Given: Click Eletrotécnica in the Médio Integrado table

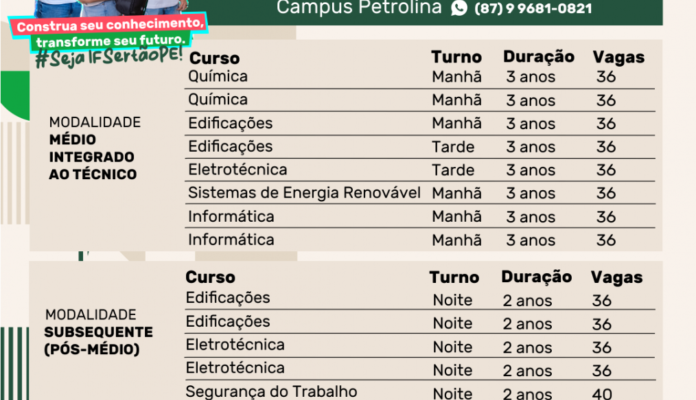Looking at the screenshot, I should tap(237, 170).
